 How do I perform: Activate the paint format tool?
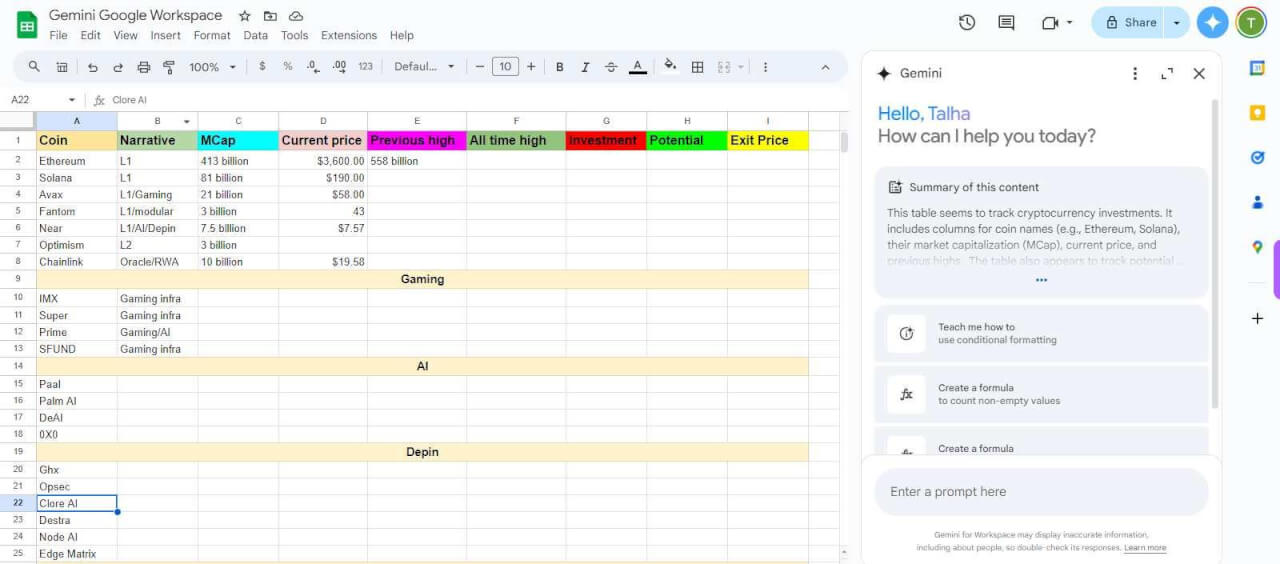168,67
